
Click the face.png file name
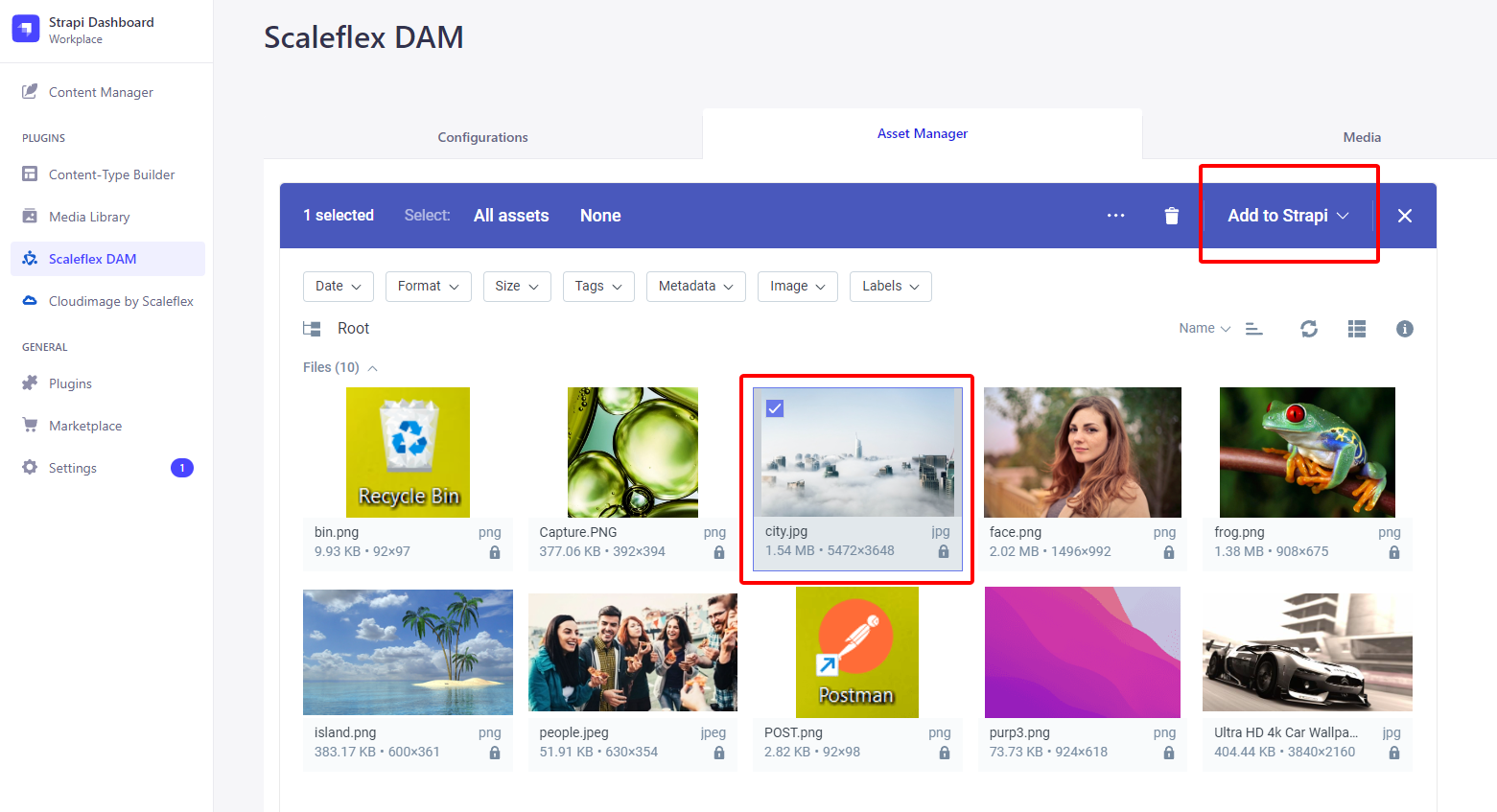pos(1016,532)
